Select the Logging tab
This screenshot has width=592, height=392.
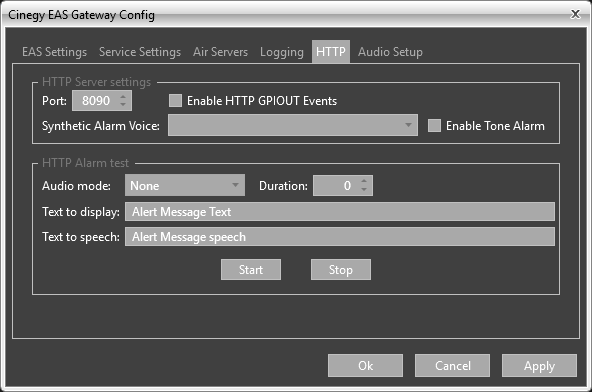(x=282, y=52)
